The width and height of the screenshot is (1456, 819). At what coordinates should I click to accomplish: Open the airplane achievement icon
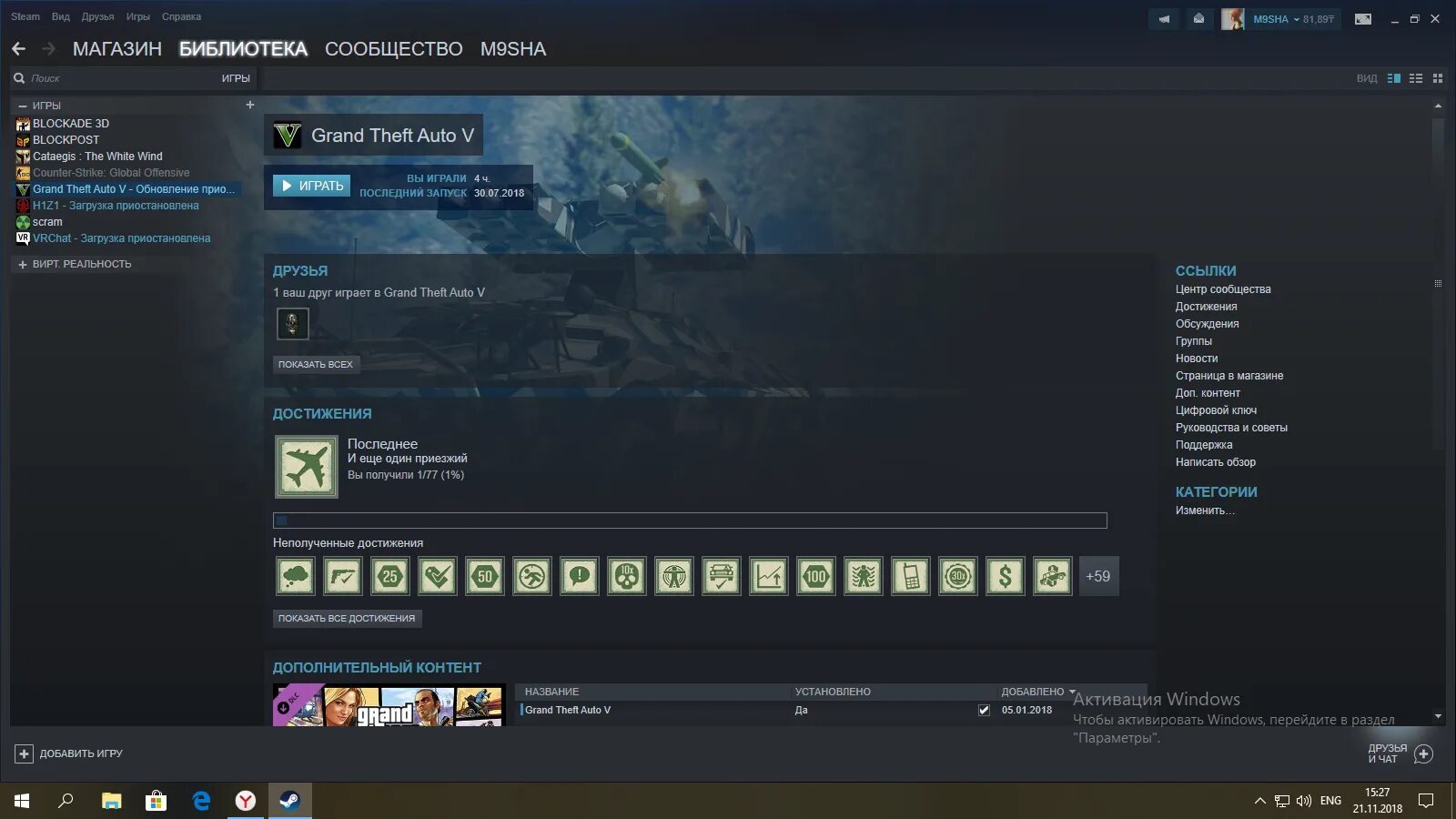(x=307, y=466)
